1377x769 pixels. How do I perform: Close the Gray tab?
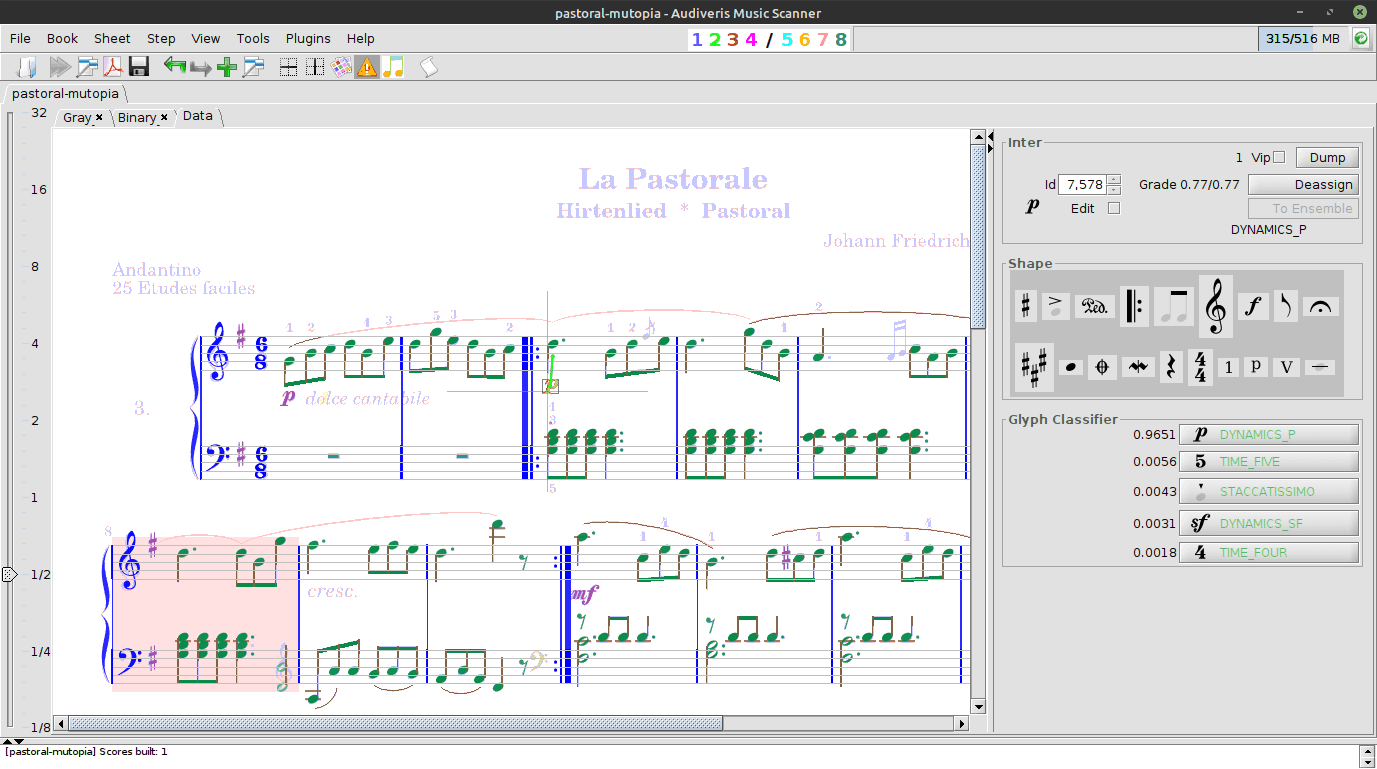point(99,117)
